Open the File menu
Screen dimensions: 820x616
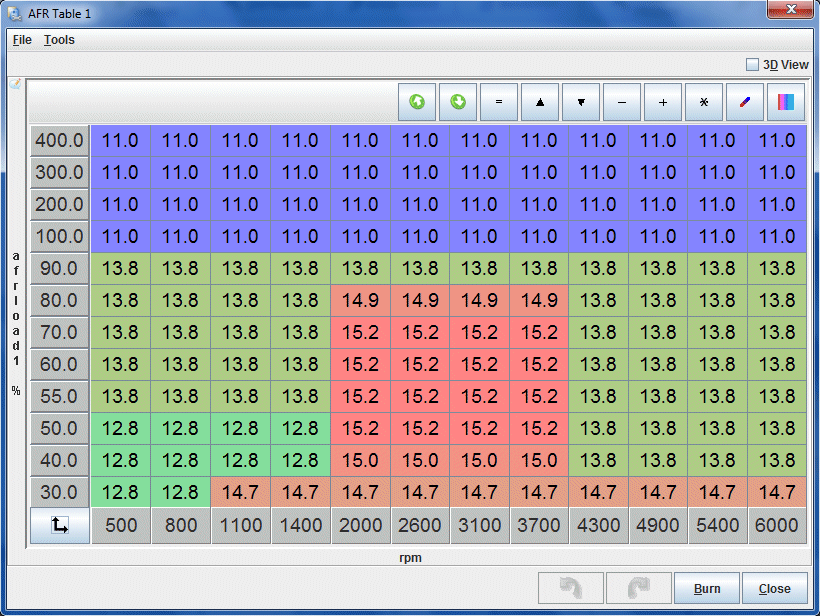pyautogui.click(x=21, y=40)
